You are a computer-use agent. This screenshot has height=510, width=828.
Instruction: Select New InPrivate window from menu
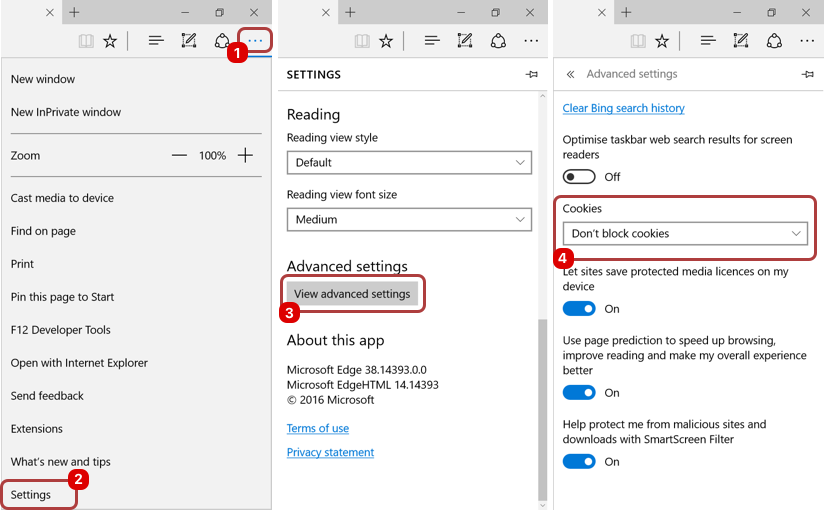[66, 112]
